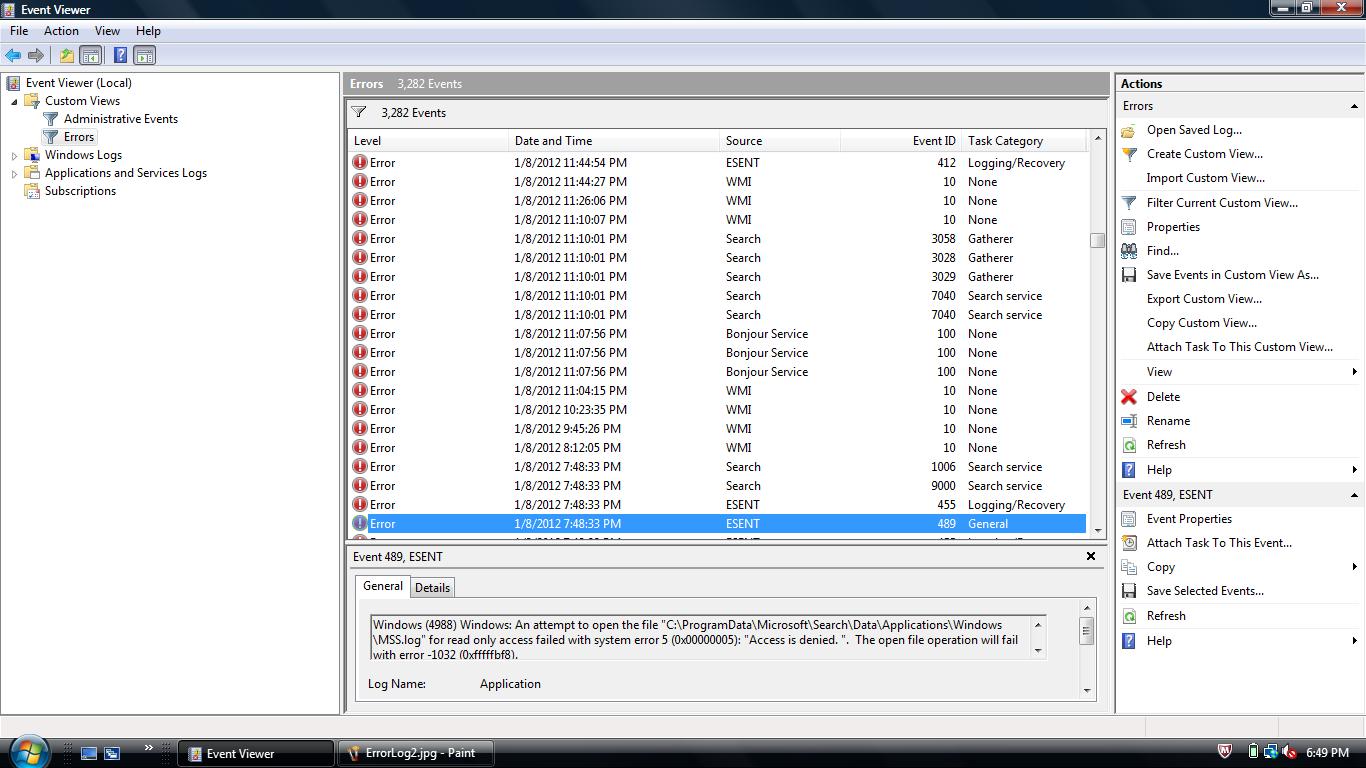Click the filter funnel icon above event list
Screen dimensions: 1366x768
click(359, 113)
